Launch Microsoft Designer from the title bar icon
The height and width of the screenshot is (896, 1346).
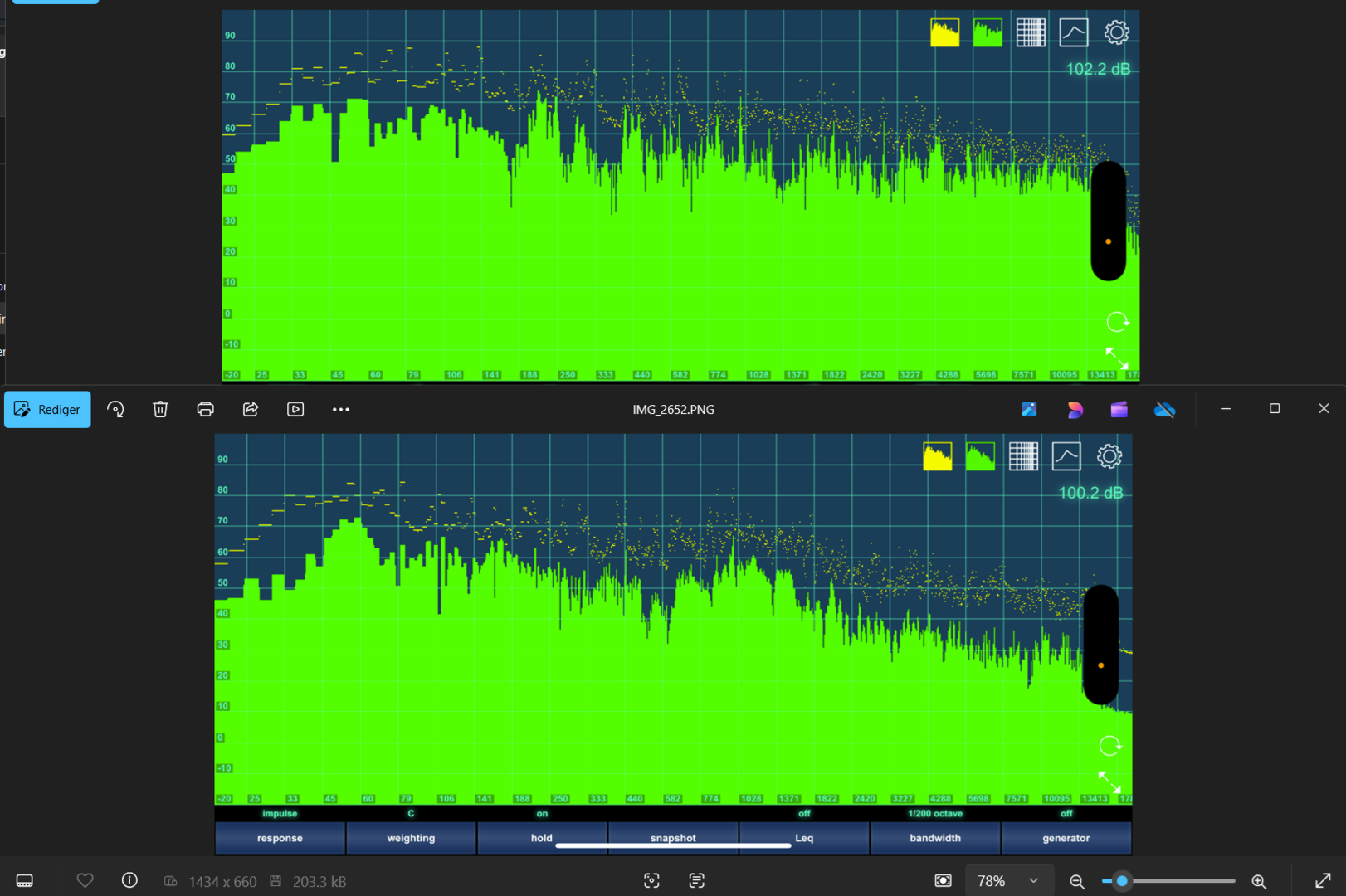click(x=1075, y=409)
